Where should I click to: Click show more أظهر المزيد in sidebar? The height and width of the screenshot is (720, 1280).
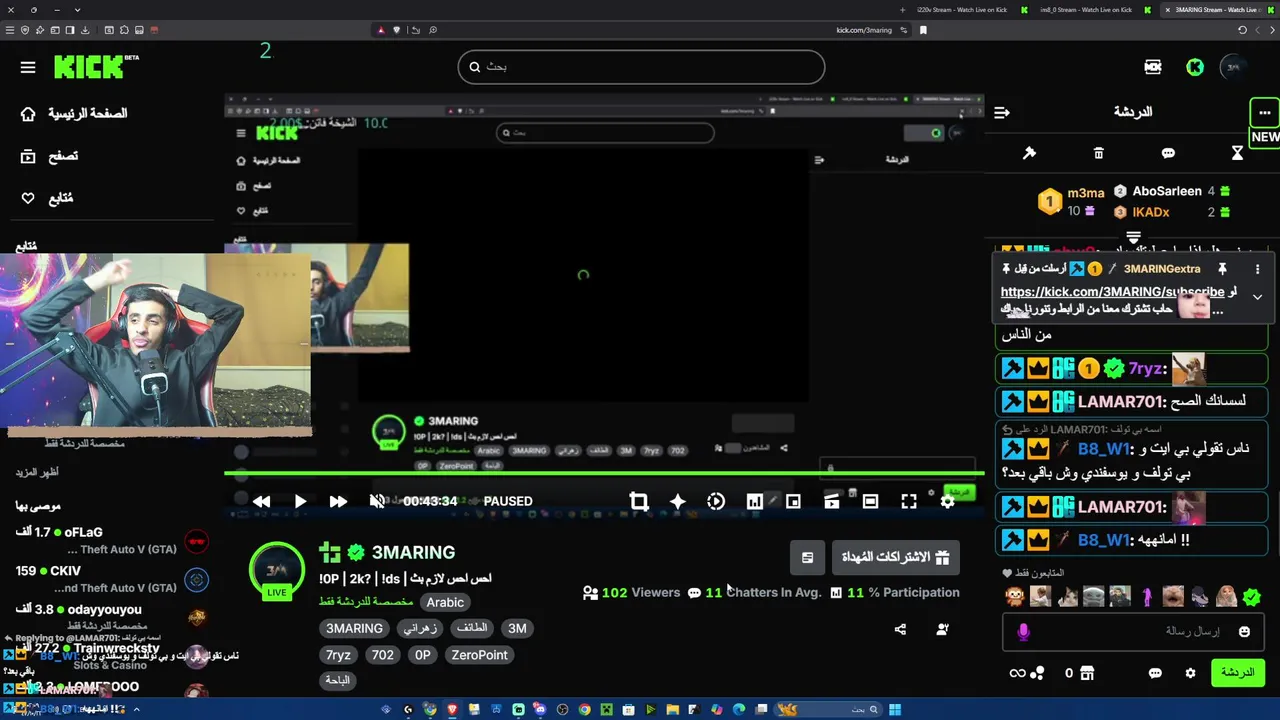tap(37, 471)
